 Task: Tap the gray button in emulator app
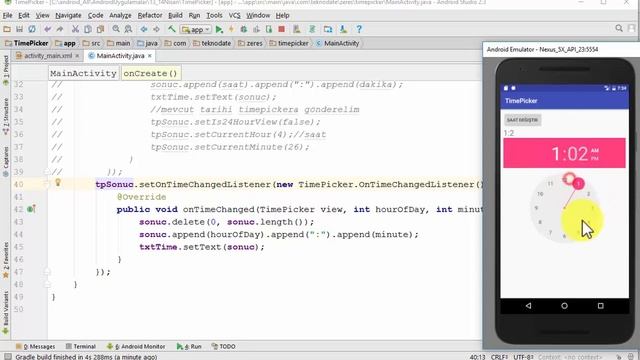point(522,120)
